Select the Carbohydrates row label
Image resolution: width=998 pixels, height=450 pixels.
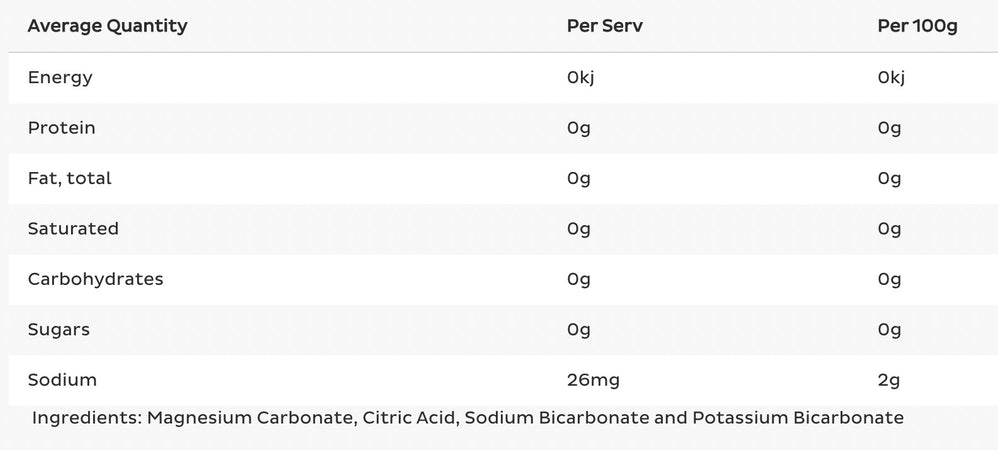tap(95, 279)
